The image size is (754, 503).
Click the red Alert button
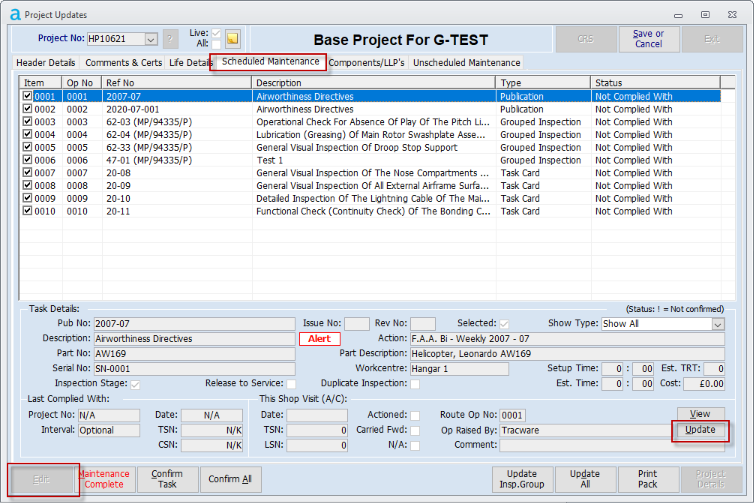point(319,339)
